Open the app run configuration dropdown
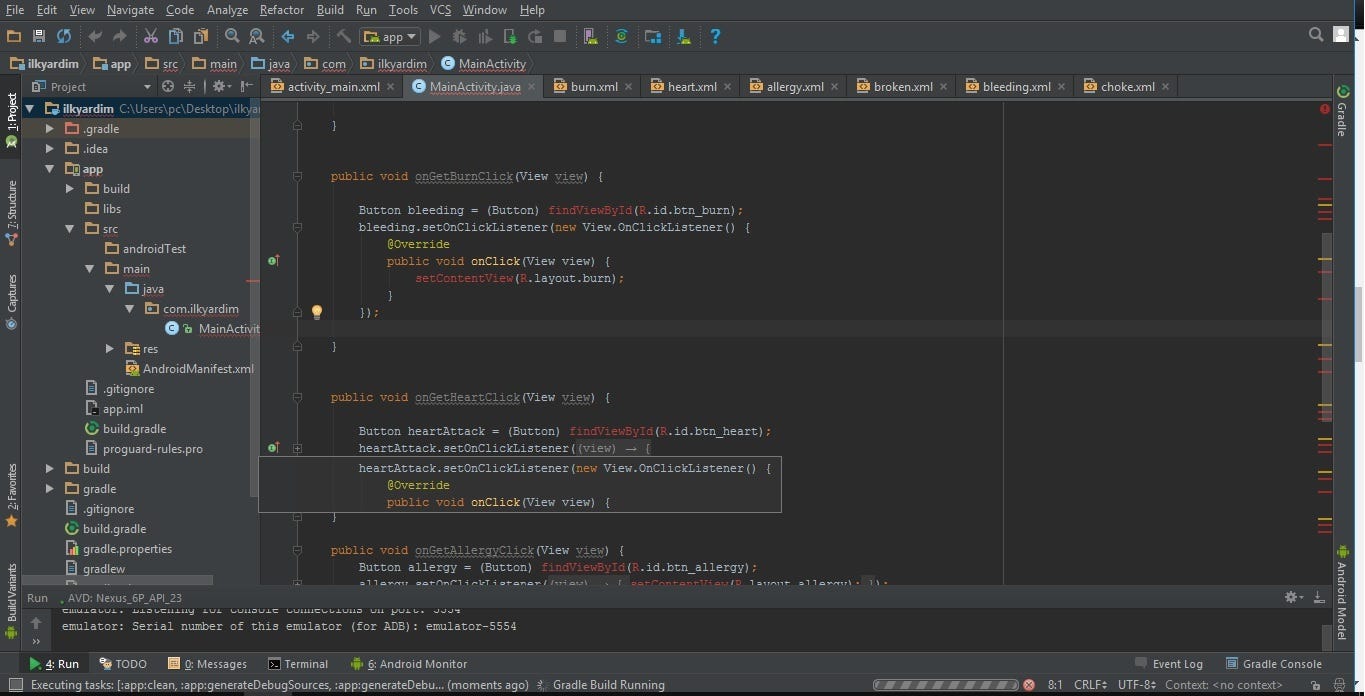This screenshot has width=1365, height=696. tap(391, 37)
